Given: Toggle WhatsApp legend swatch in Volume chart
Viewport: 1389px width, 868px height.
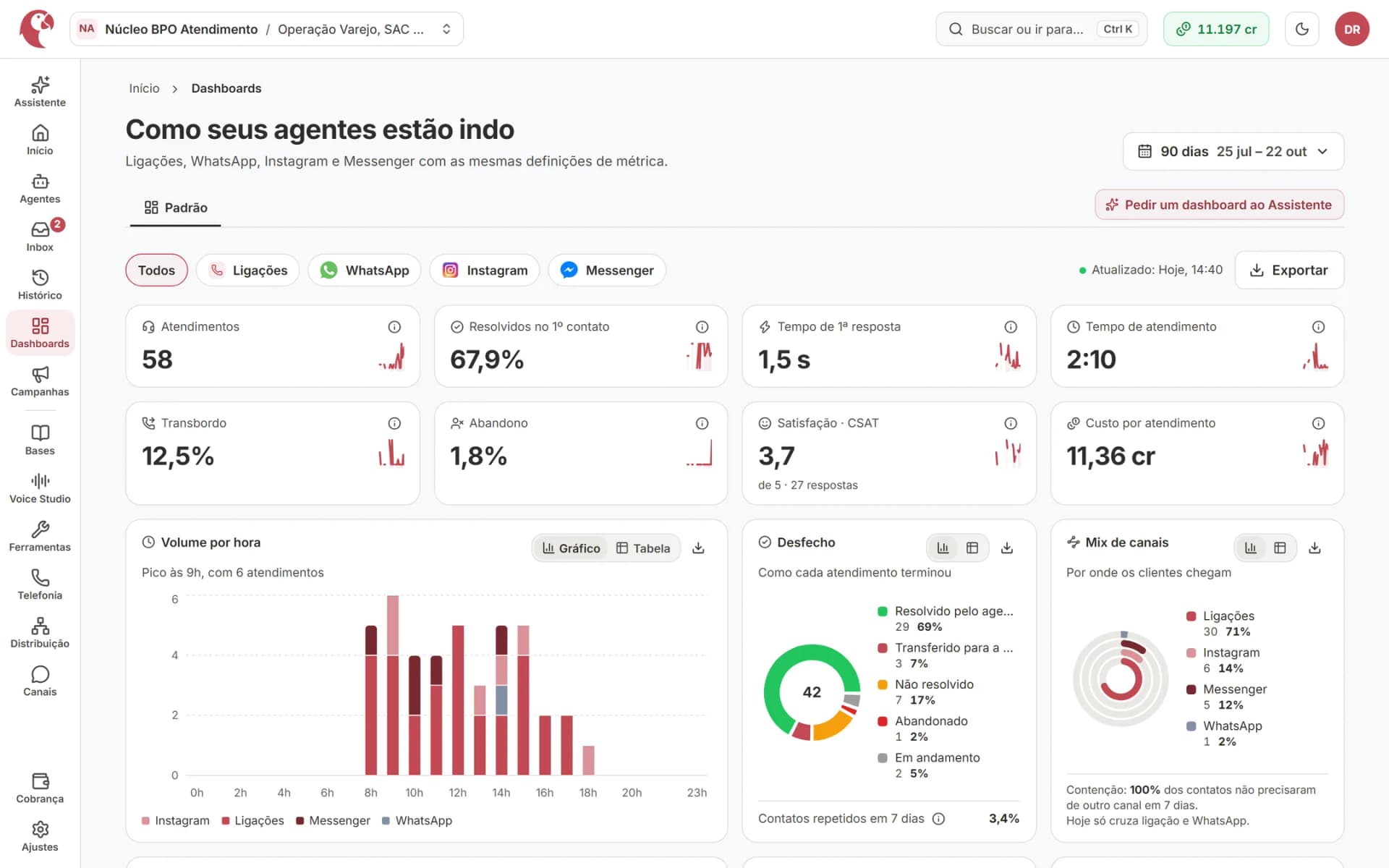Looking at the screenshot, I should click(x=386, y=821).
